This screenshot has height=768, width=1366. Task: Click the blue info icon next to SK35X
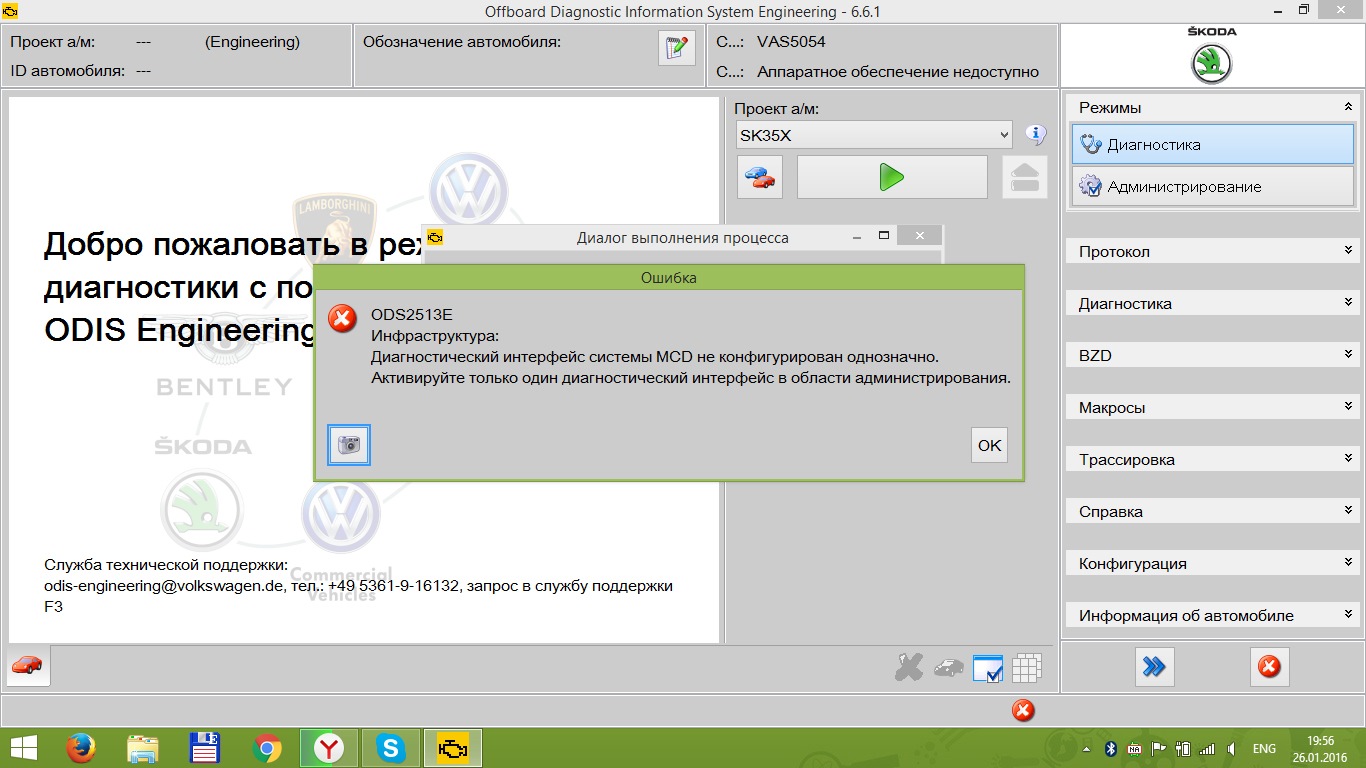click(1036, 134)
